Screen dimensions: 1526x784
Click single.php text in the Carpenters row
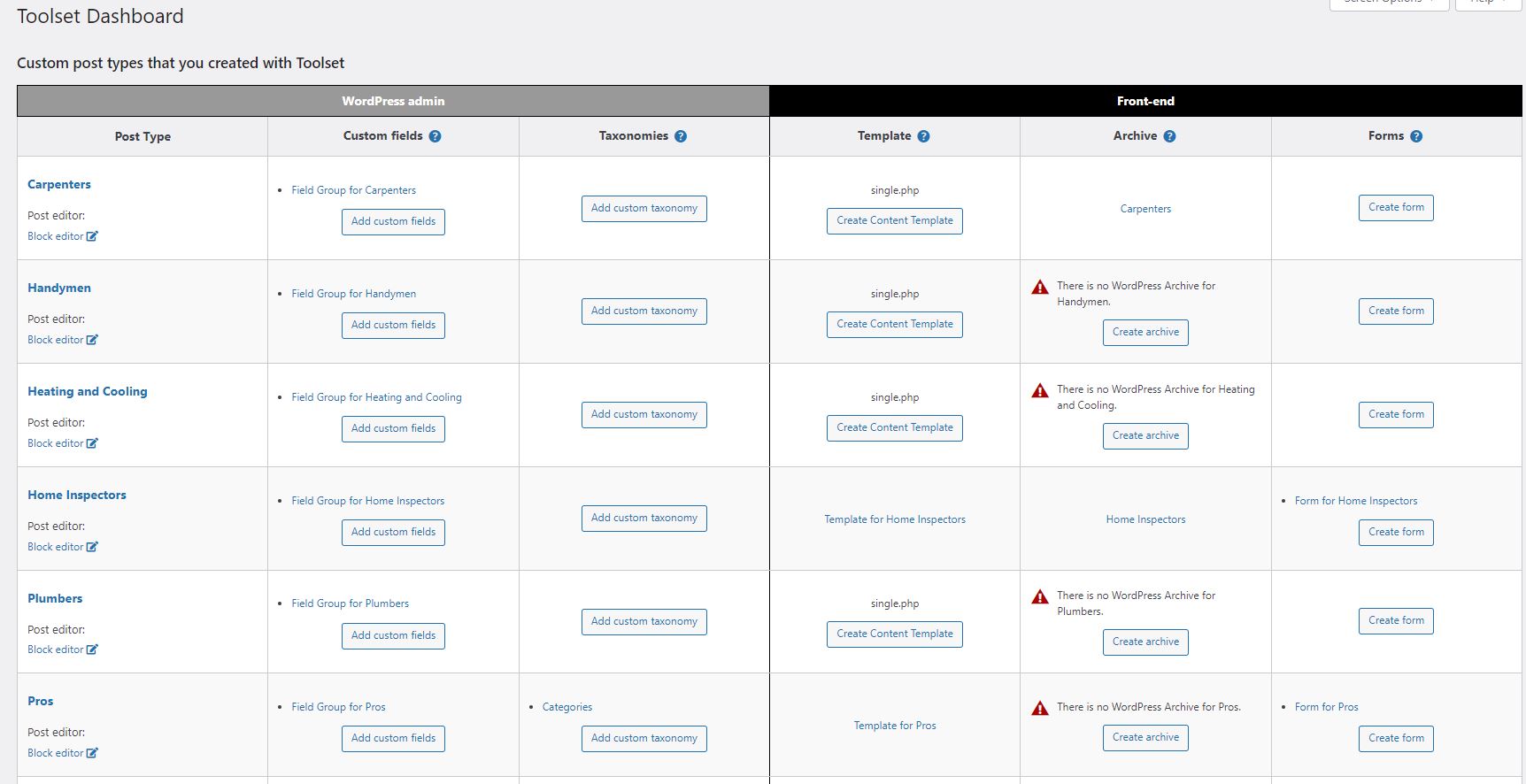[895, 190]
